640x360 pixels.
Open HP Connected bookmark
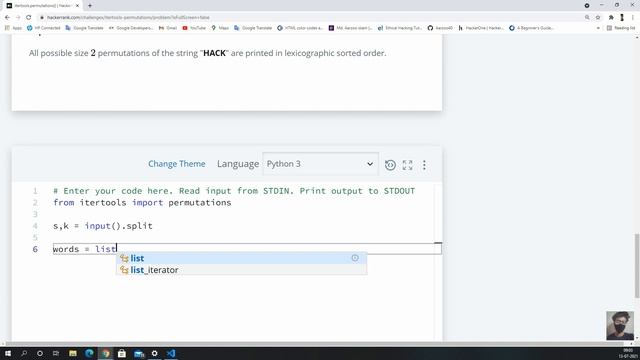tap(44, 28)
